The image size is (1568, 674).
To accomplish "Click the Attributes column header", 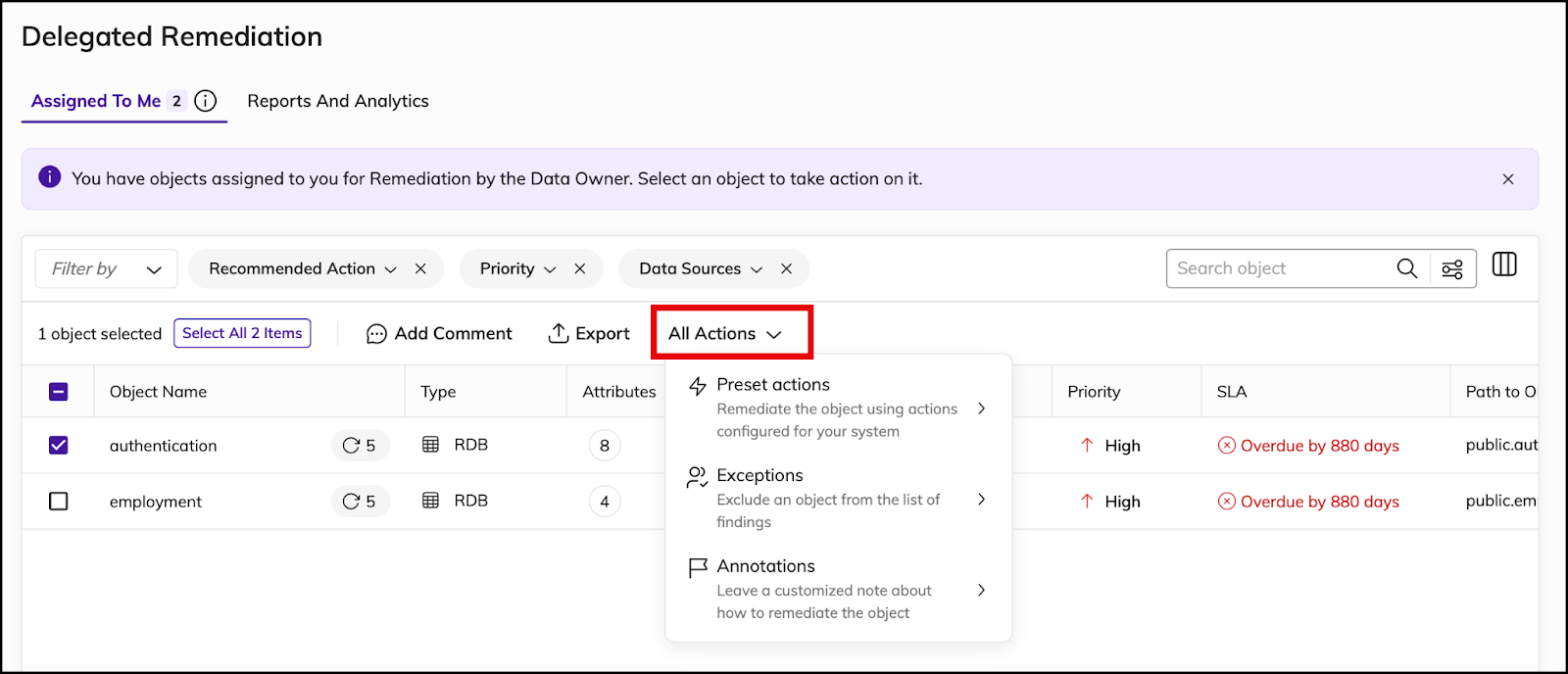I will (619, 392).
